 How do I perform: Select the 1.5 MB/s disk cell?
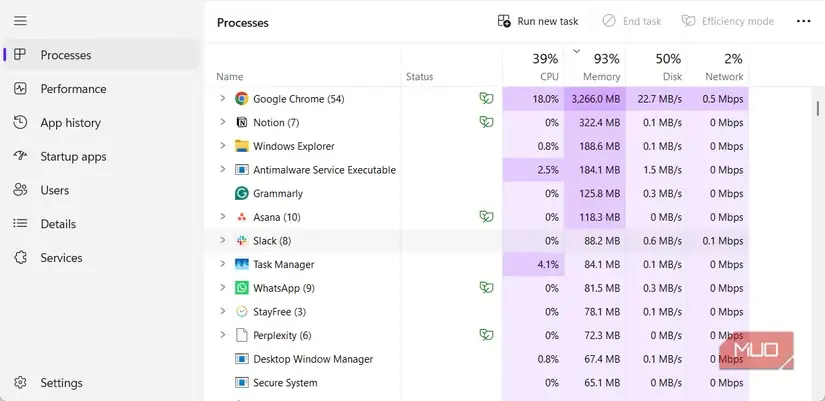coord(656,169)
